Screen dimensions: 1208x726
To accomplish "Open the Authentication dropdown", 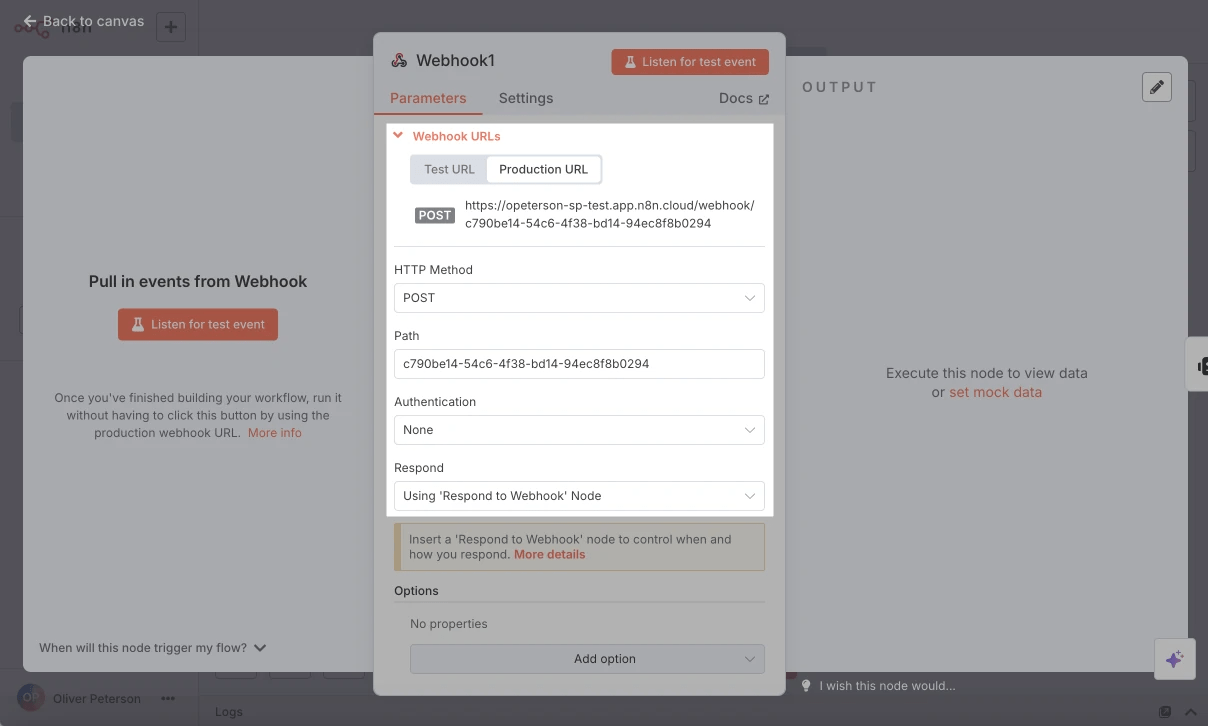I will pyautogui.click(x=579, y=430).
